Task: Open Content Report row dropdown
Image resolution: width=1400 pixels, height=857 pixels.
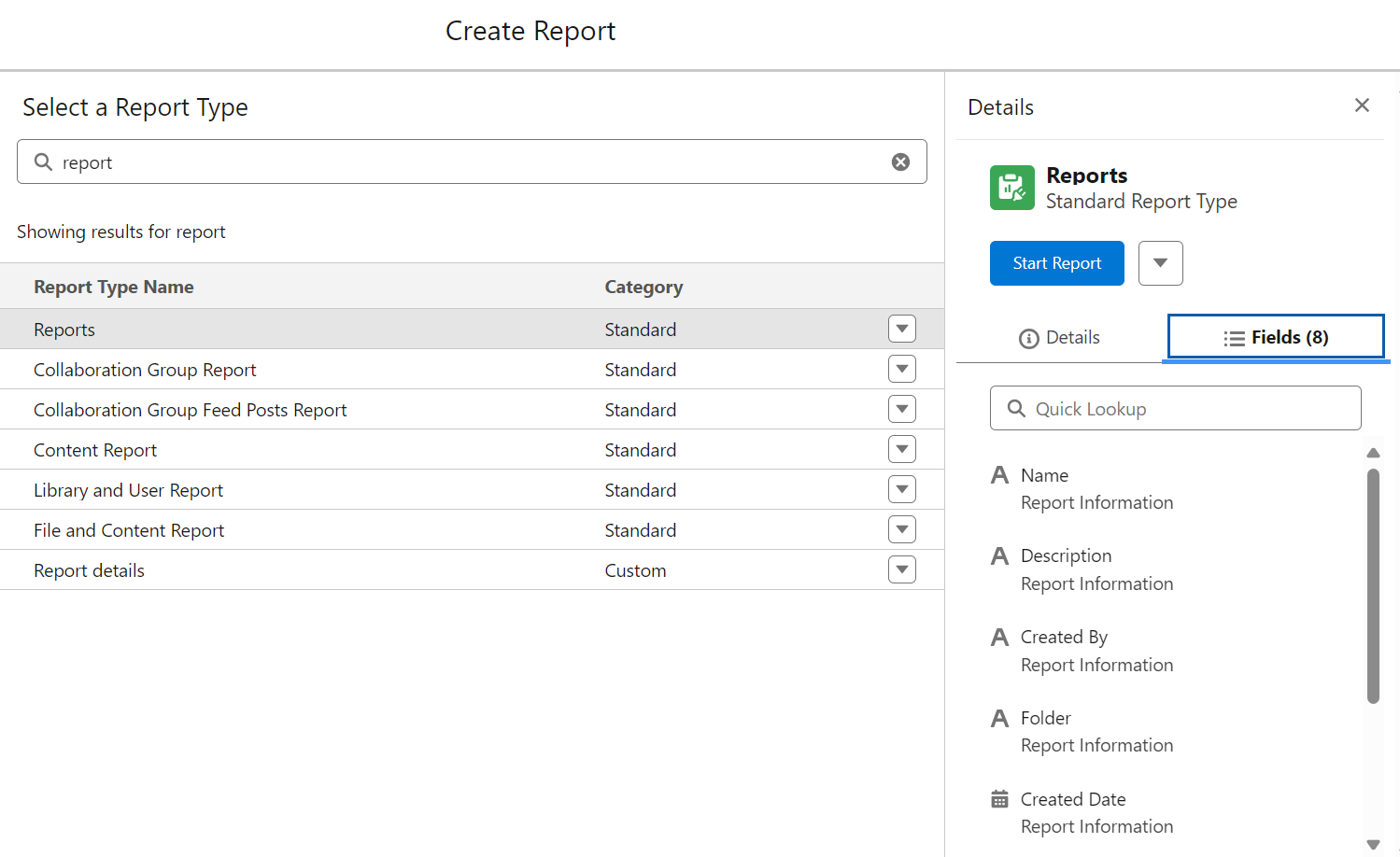Action: point(902,449)
